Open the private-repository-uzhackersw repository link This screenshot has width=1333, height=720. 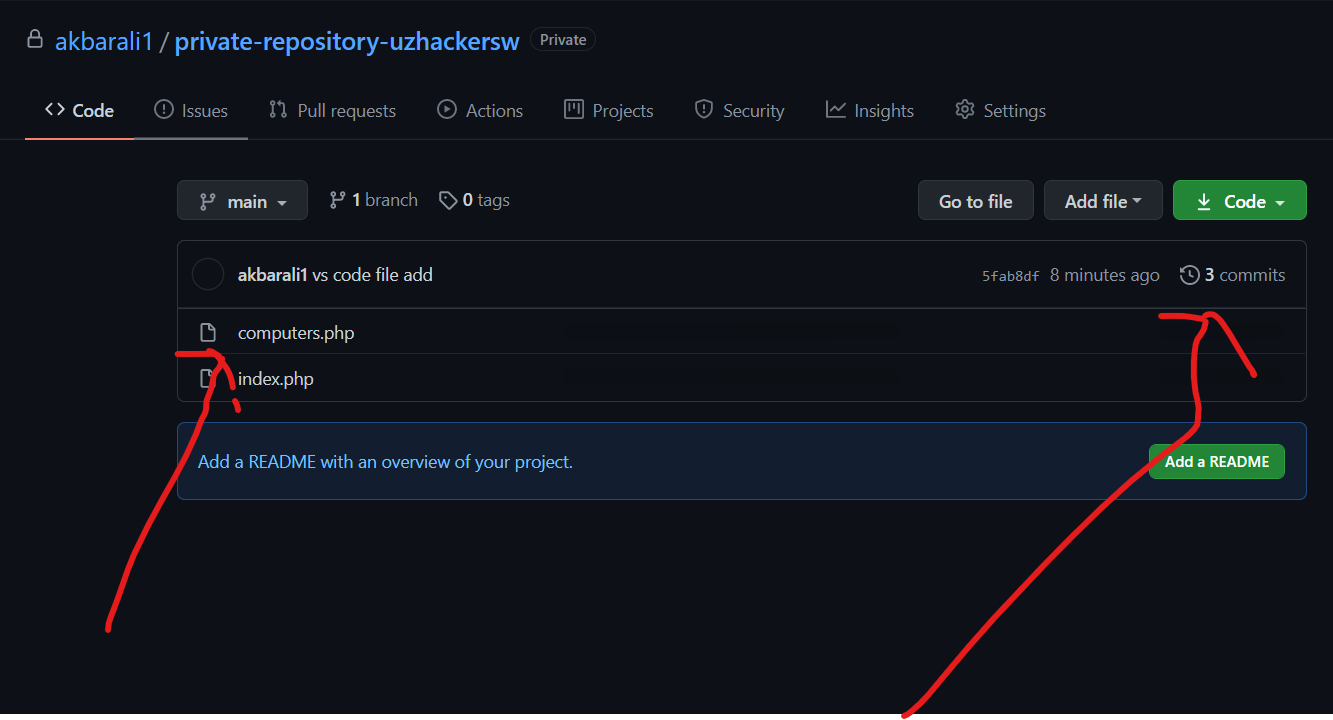point(347,41)
